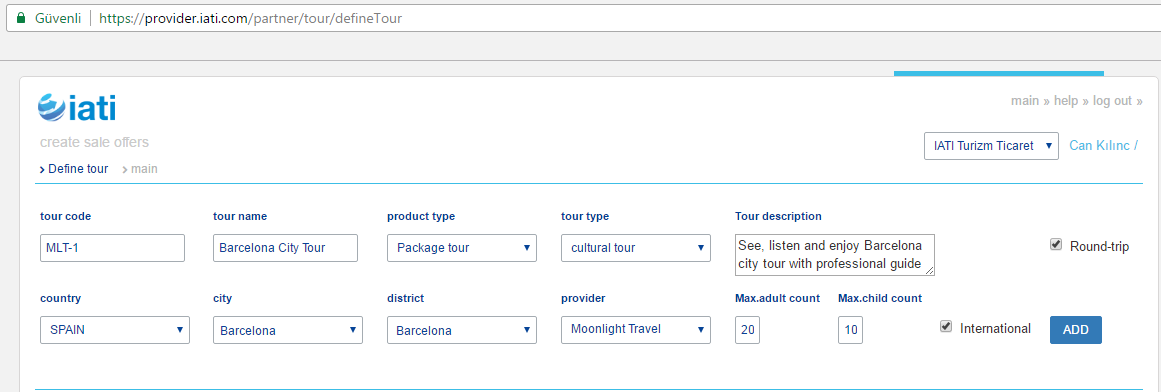Screen dimensions: 1161x392
Task: Open the tour type dropdown
Action: [636, 248]
